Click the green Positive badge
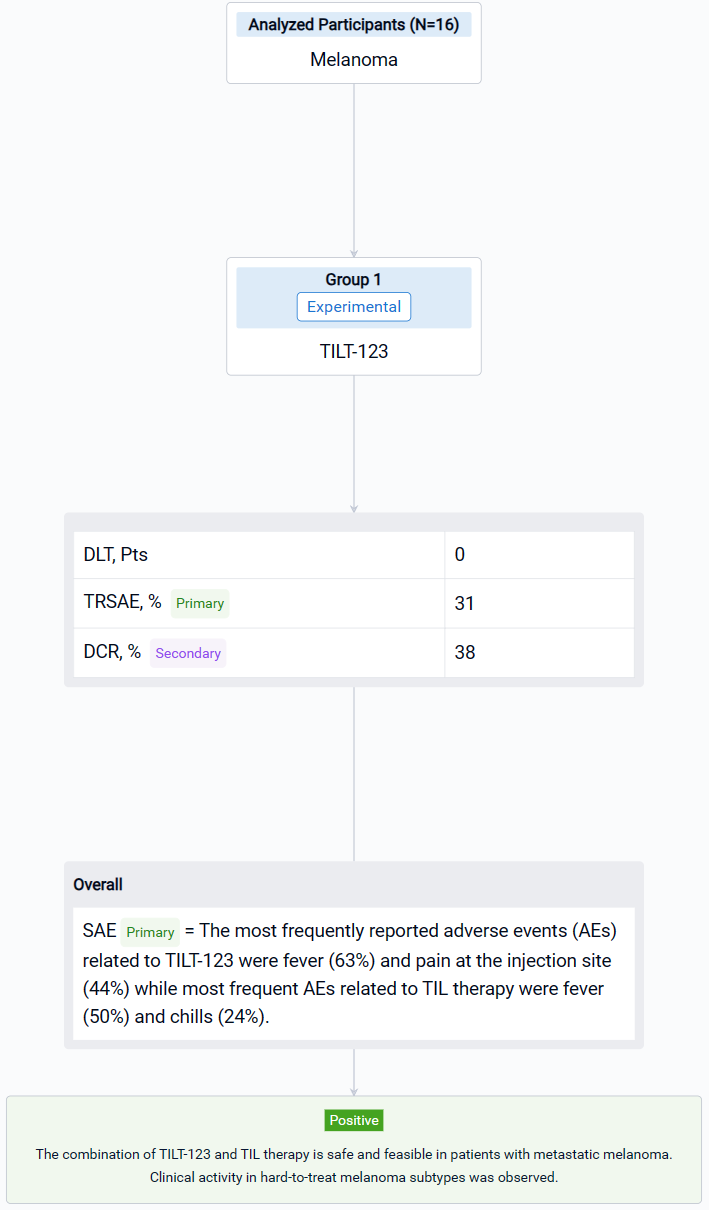 [354, 1120]
